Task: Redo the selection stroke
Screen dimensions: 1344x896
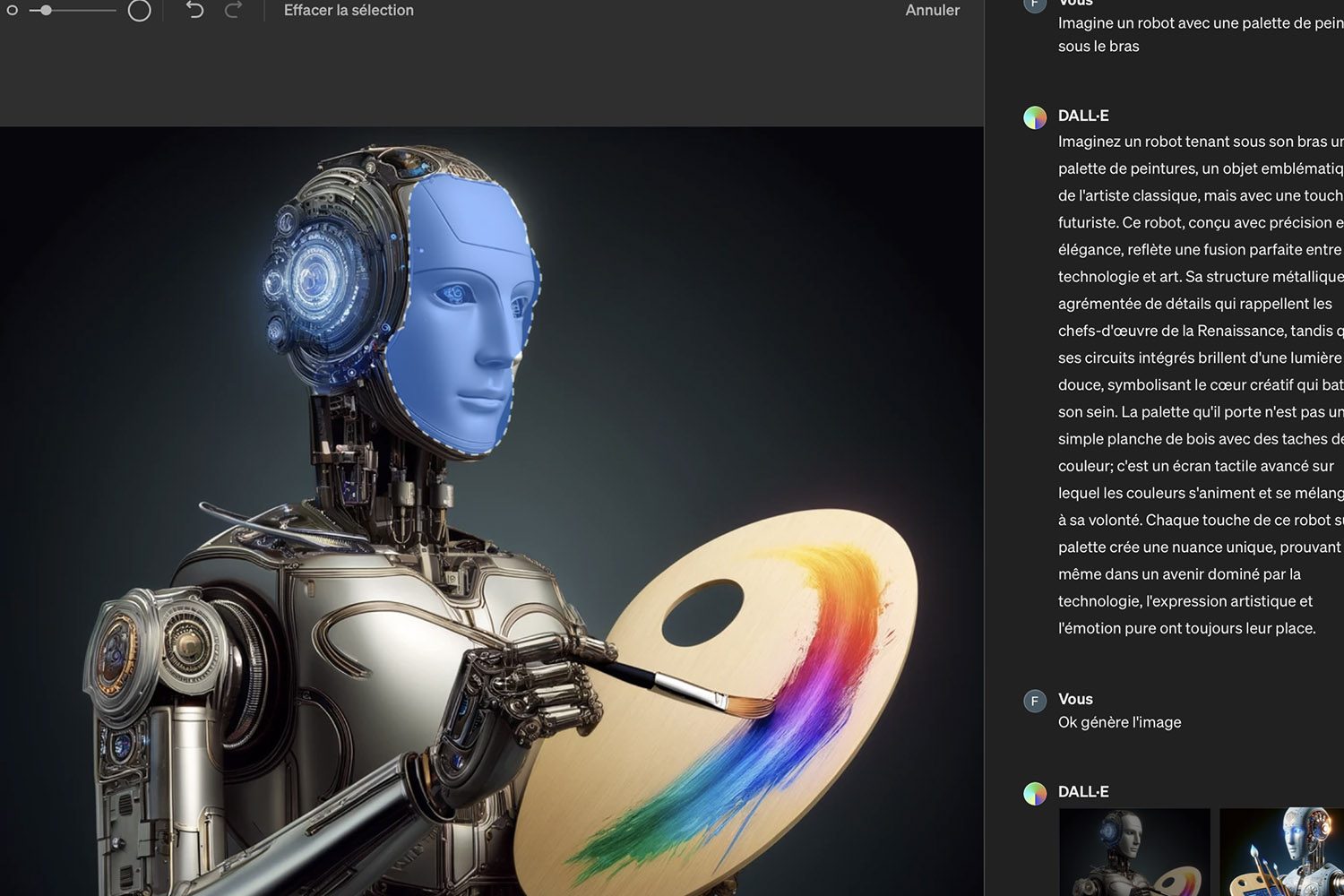Action: click(x=233, y=10)
